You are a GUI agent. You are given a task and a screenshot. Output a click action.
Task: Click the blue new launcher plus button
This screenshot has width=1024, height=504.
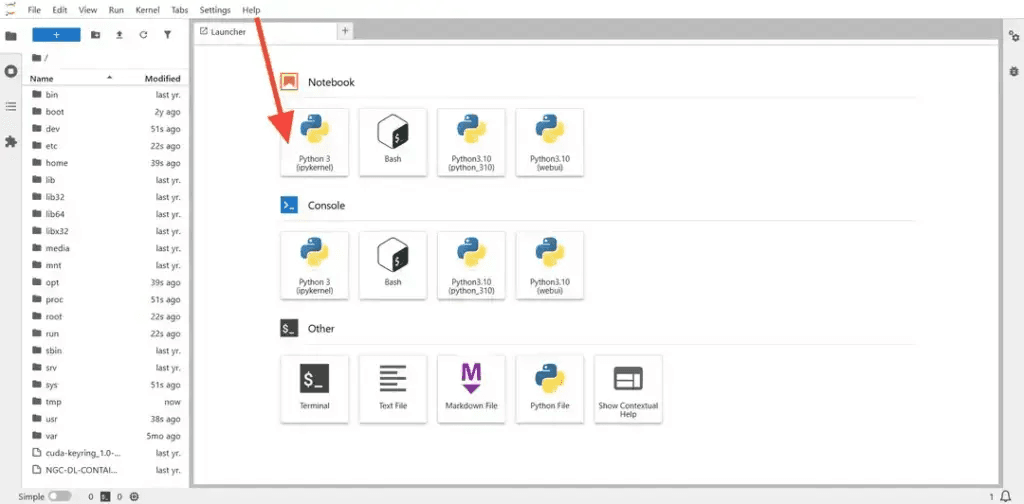(56, 35)
